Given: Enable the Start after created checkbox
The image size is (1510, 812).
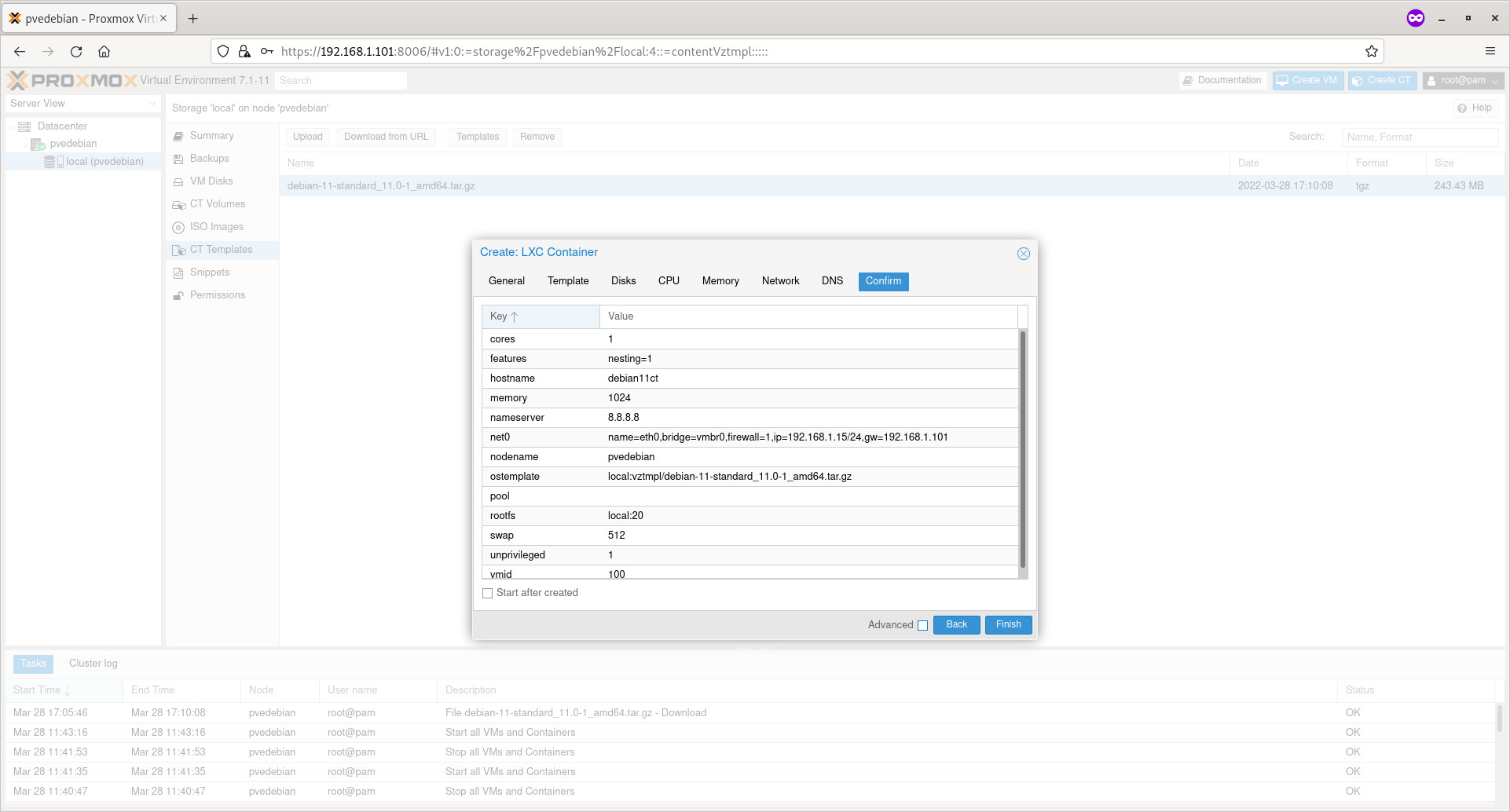Looking at the screenshot, I should pyautogui.click(x=487, y=594).
